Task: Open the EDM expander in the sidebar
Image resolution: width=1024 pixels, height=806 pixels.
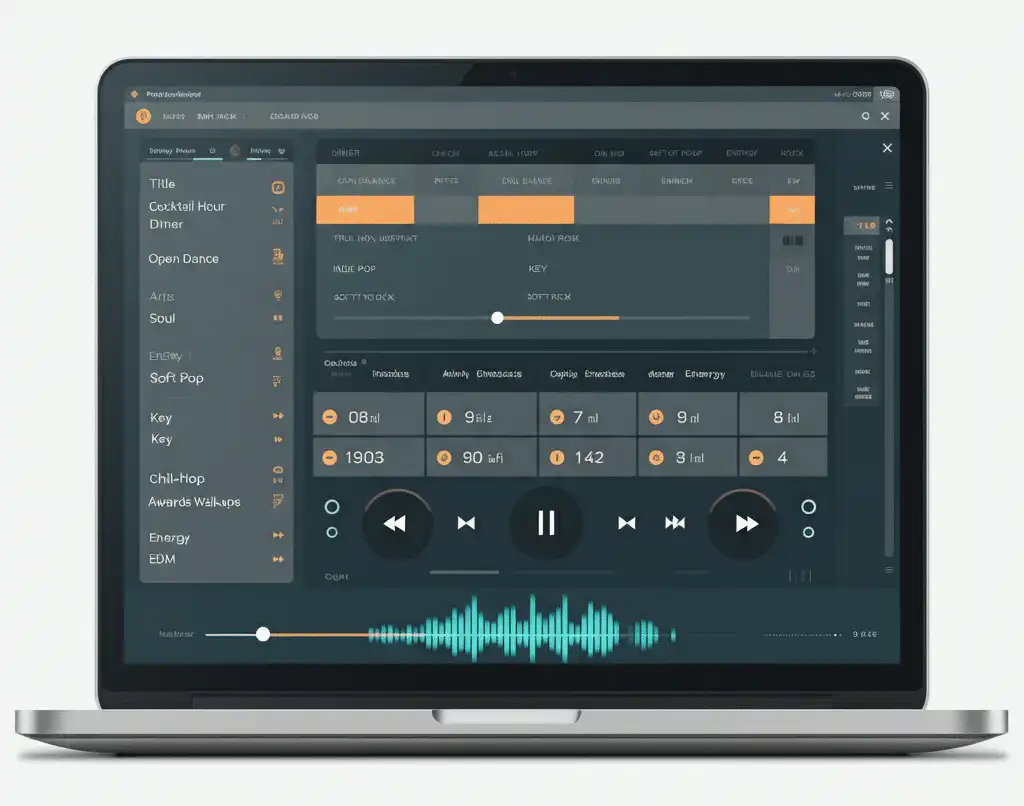Action: pos(280,559)
